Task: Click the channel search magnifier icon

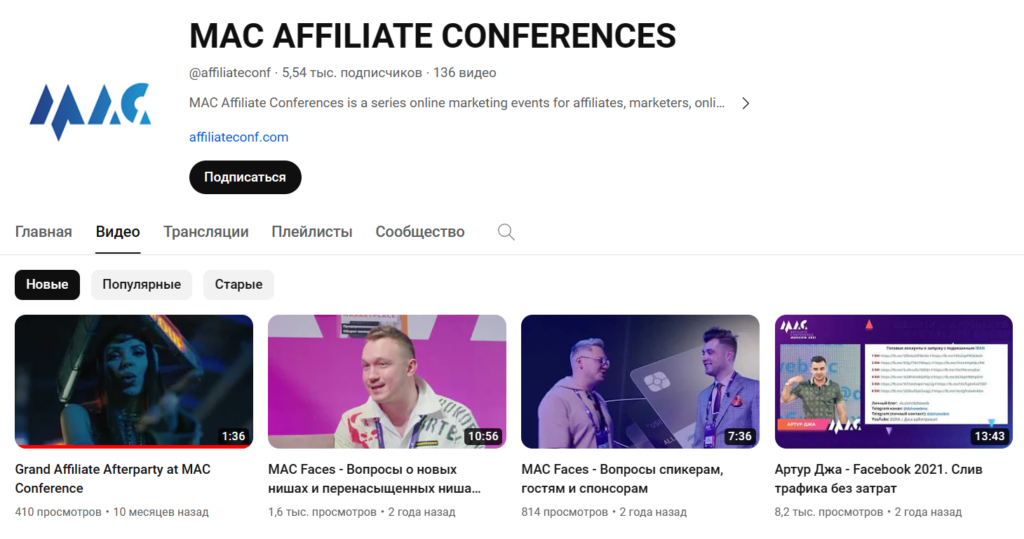Action: (x=506, y=232)
